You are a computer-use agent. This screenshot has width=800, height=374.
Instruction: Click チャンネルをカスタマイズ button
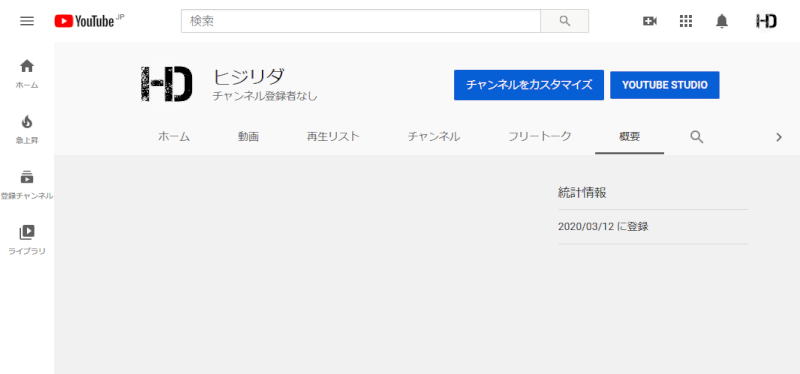(x=529, y=85)
